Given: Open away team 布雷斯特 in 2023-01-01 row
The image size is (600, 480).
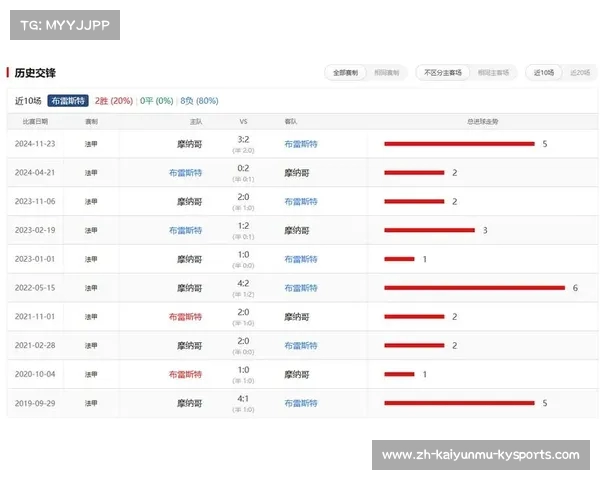Looking at the screenshot, I should click(301, 260).
